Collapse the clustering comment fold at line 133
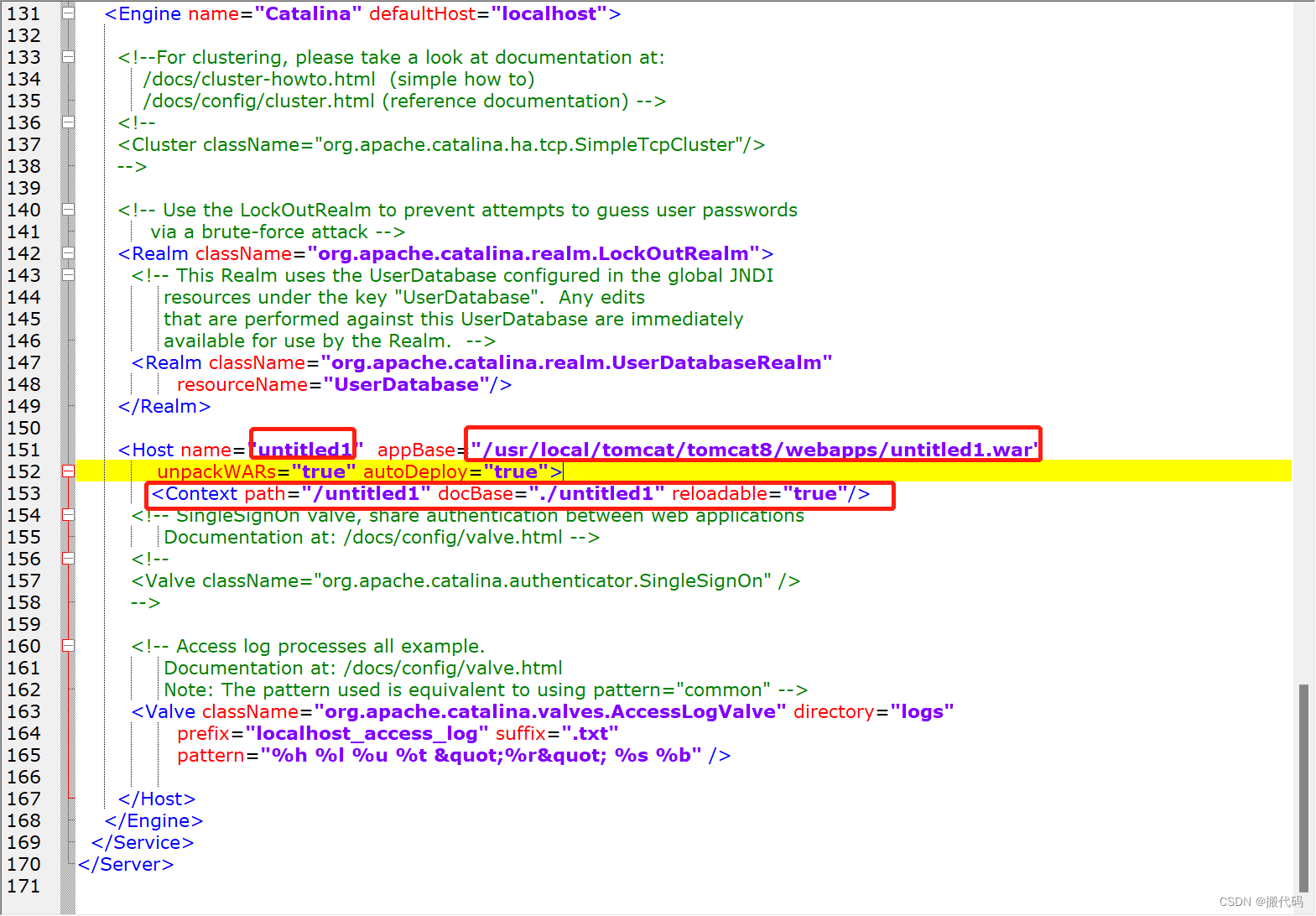Screen dimensions: 1316x916 [68, 57]
